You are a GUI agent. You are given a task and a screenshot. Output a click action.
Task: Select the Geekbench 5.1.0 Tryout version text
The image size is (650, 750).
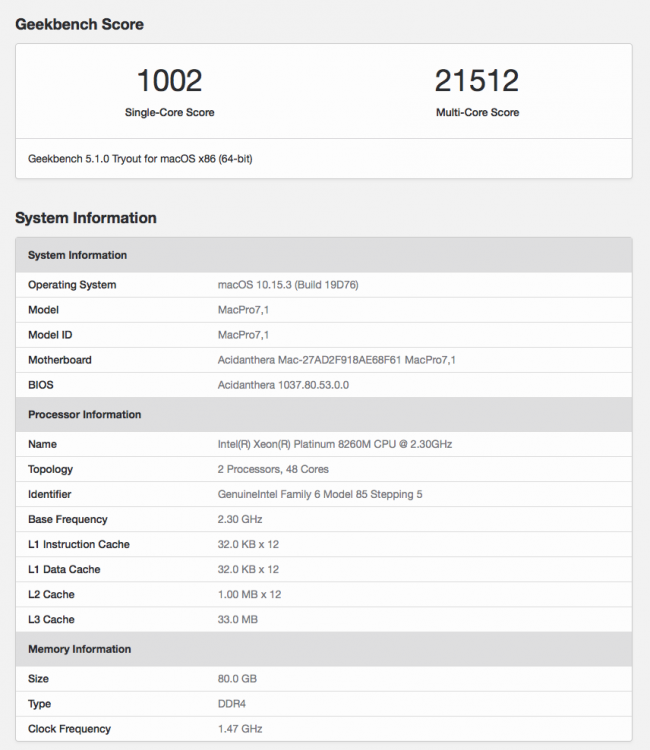(x=140, y=159)
